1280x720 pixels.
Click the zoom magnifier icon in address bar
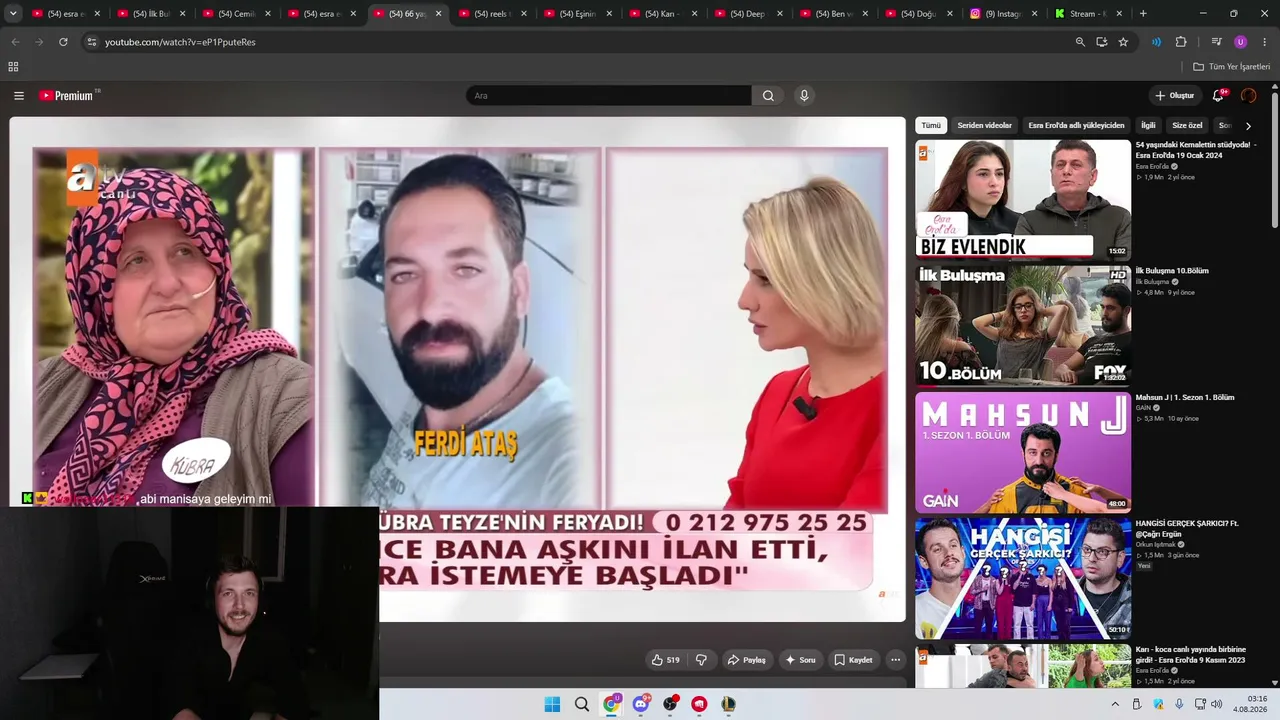1080,42
